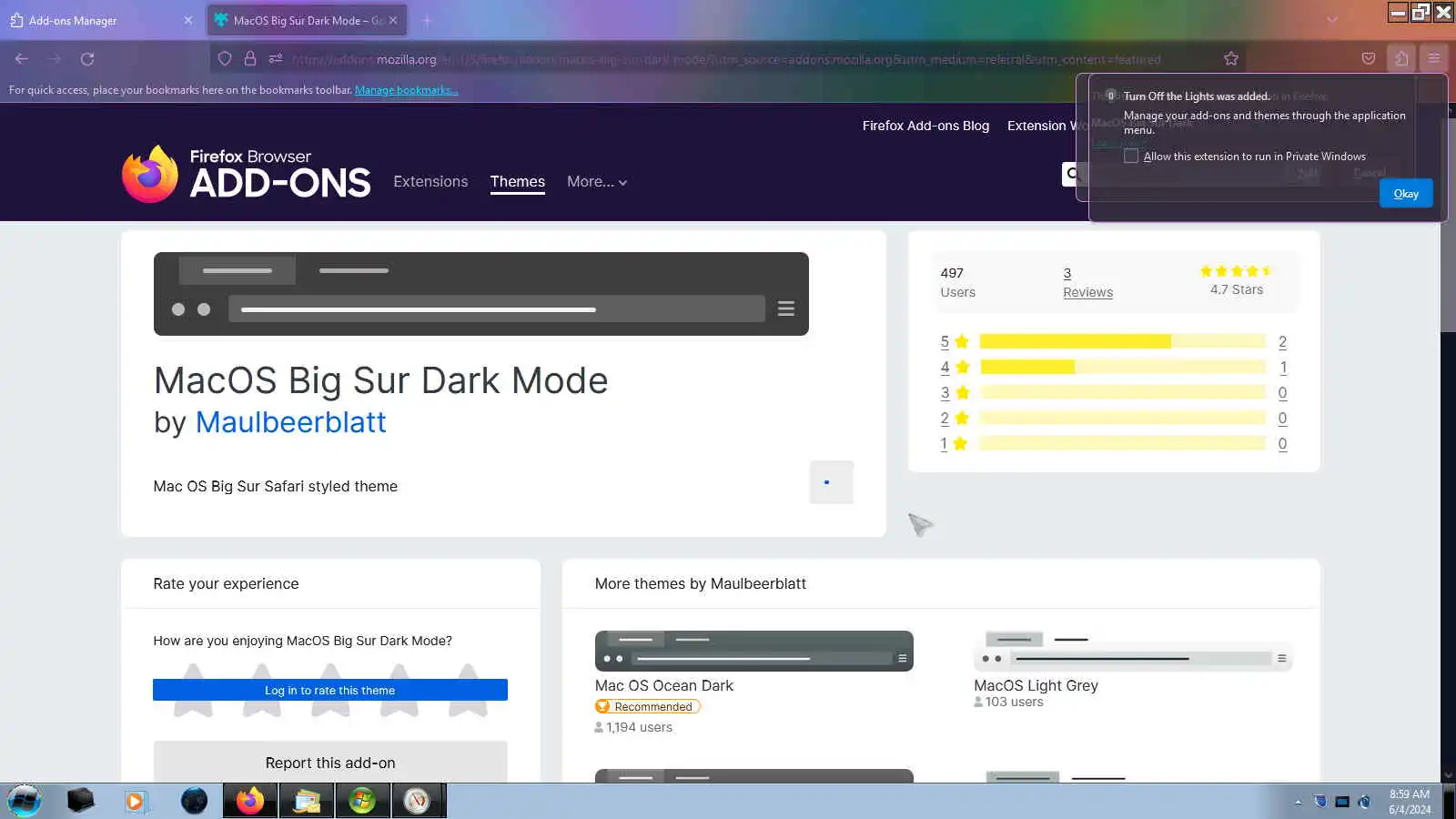
Task: Show hidden system tray icons arrow
Action: coord(1298,802)
